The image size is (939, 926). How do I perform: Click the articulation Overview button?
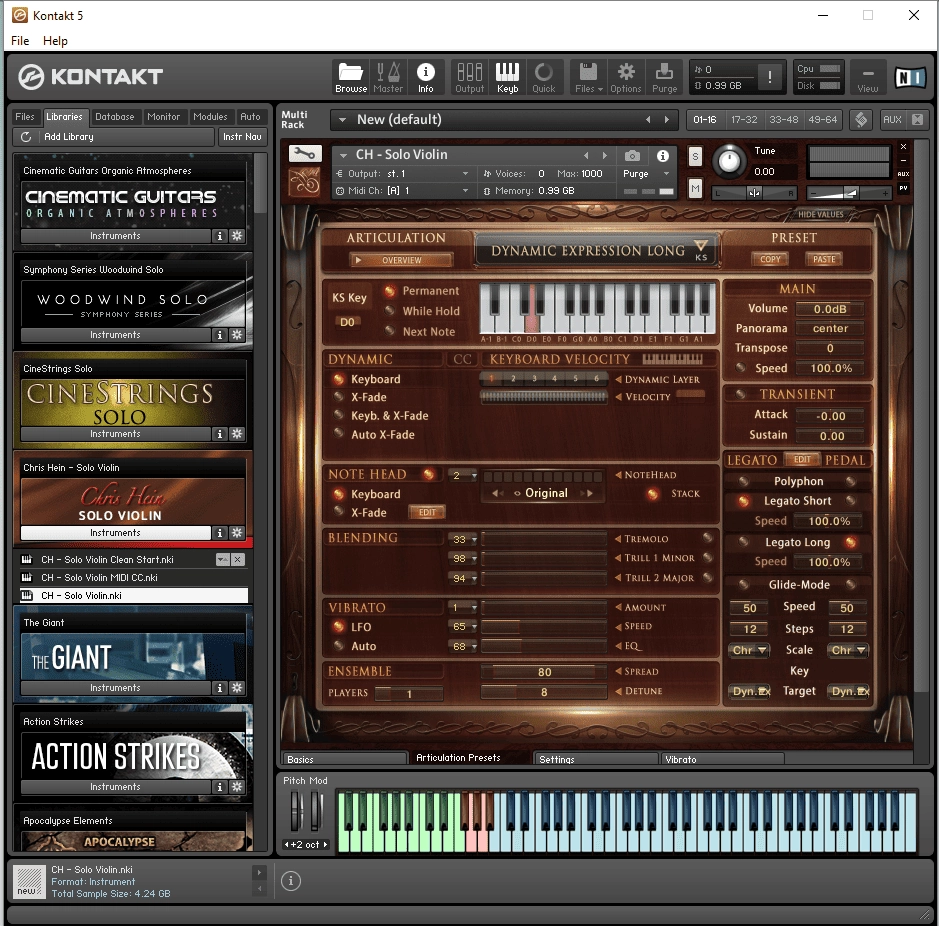tap(401, 260)
